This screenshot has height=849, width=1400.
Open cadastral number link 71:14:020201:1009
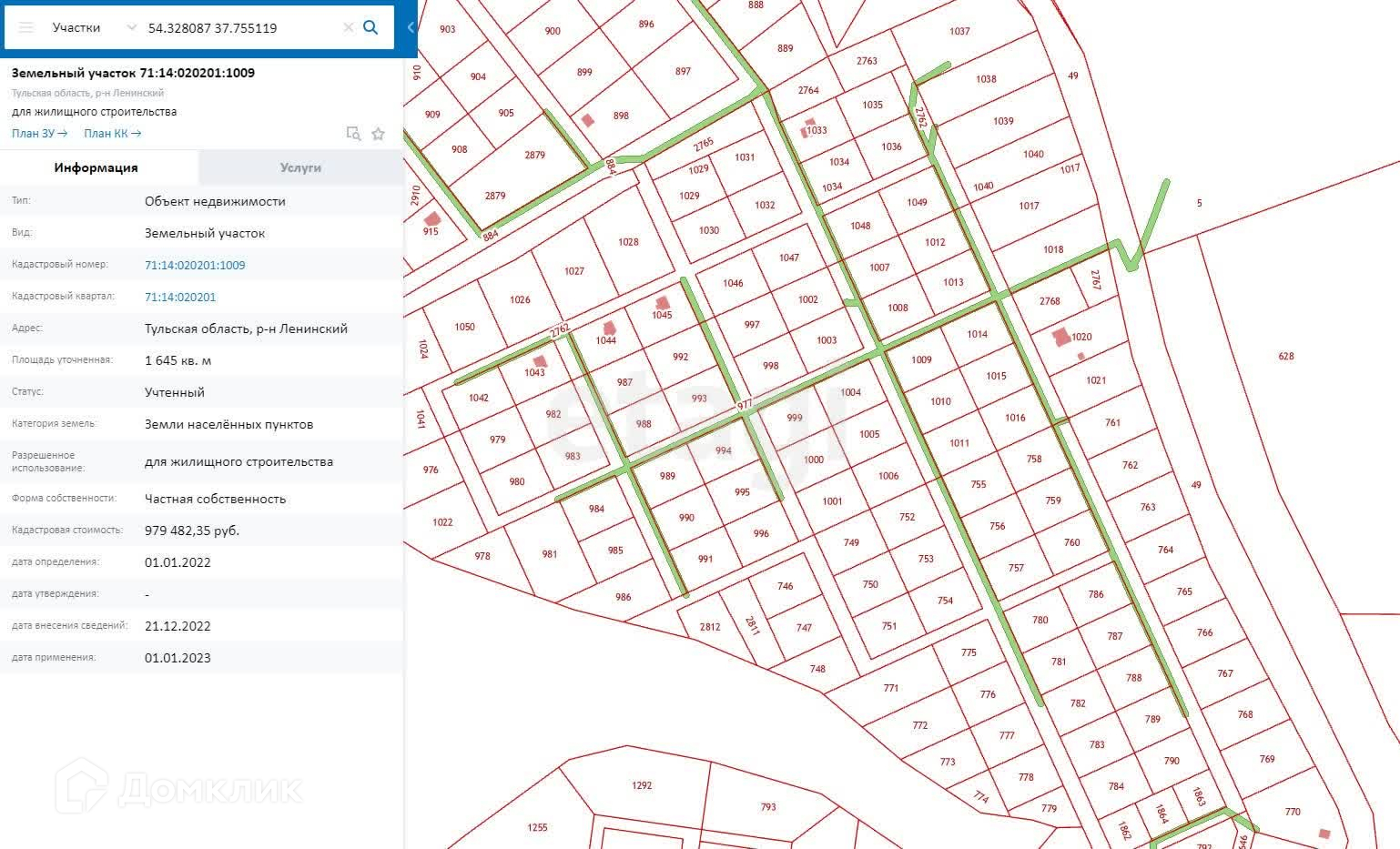pos(195,265)
